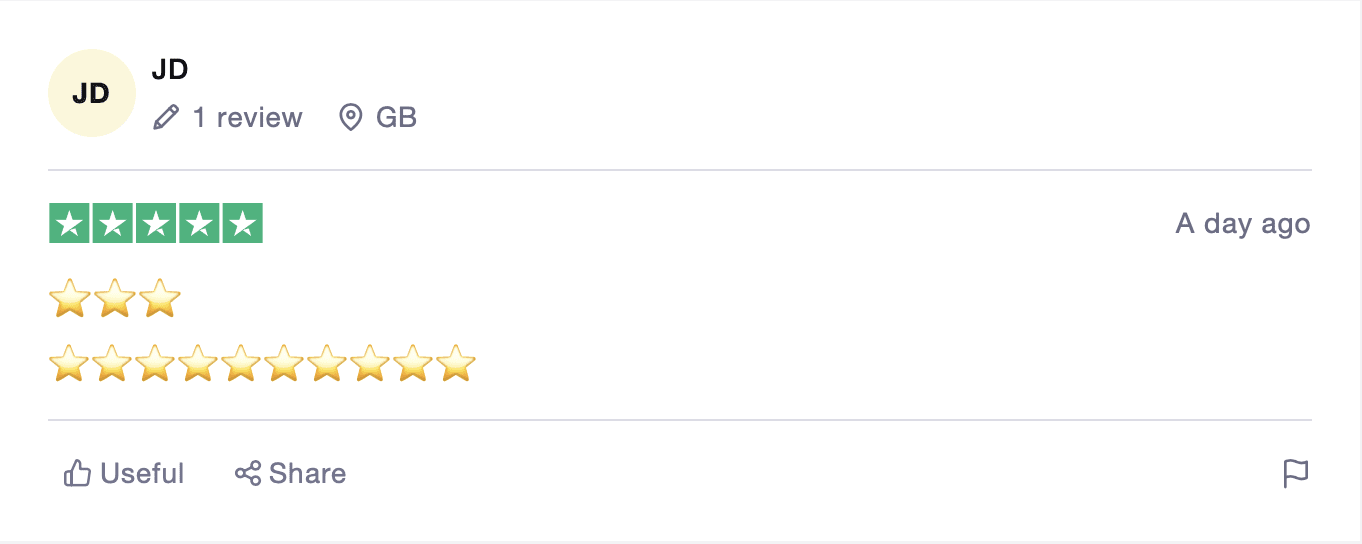Flag this review with the flag icon
This screenshot has width=1362, height=544.
pyautogui.click(x=1295, y=473)
